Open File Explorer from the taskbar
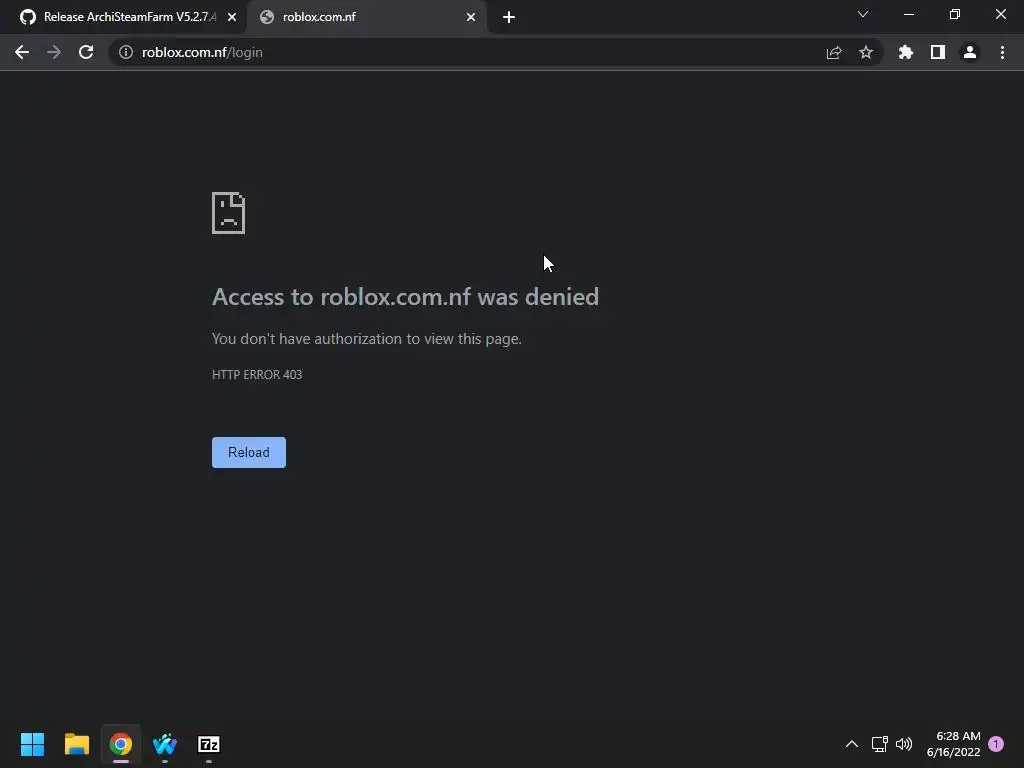This screenshot has width=1024, height=768. tap(77, 744)
